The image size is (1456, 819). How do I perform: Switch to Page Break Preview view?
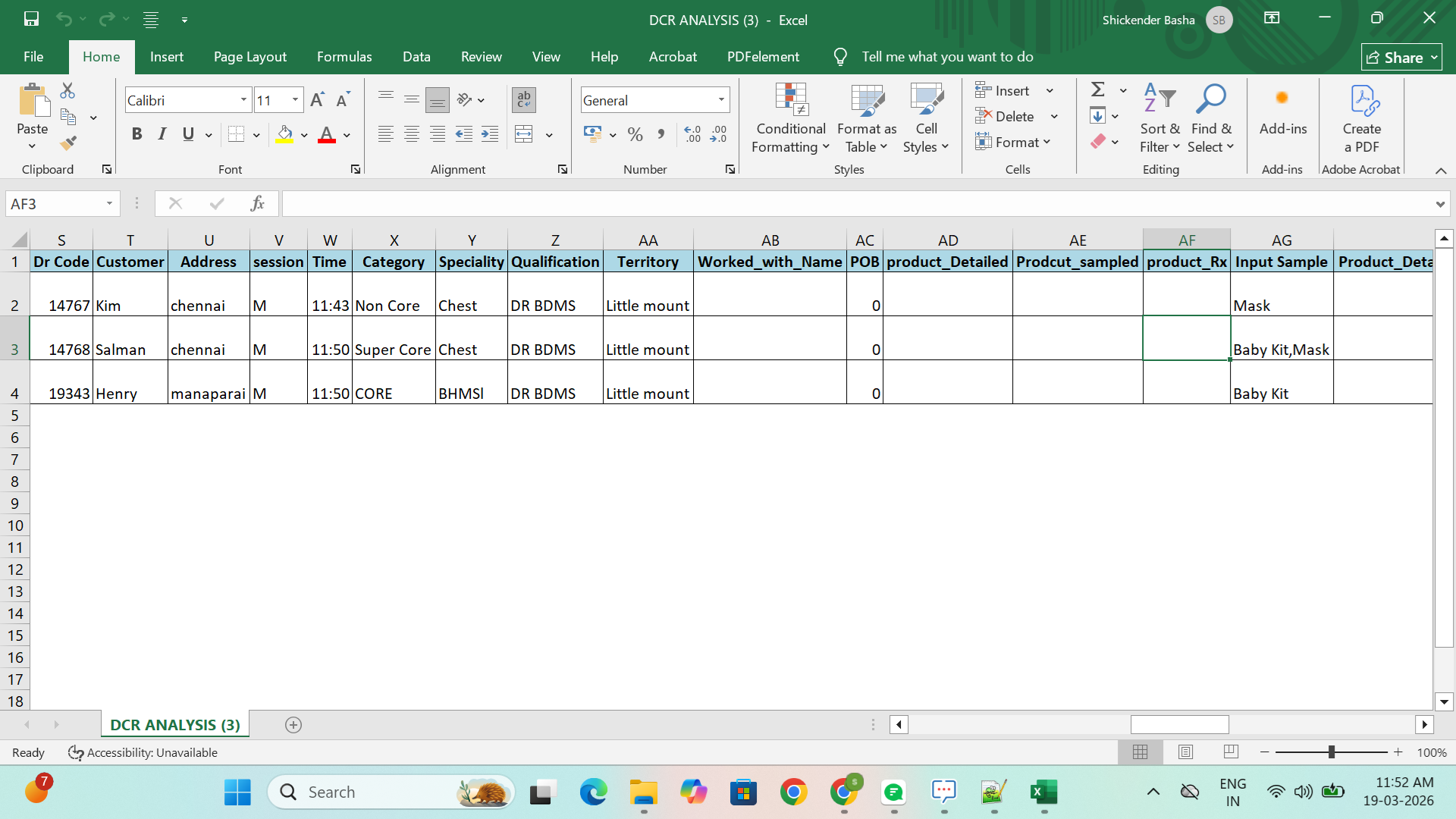click(1231, 752)
